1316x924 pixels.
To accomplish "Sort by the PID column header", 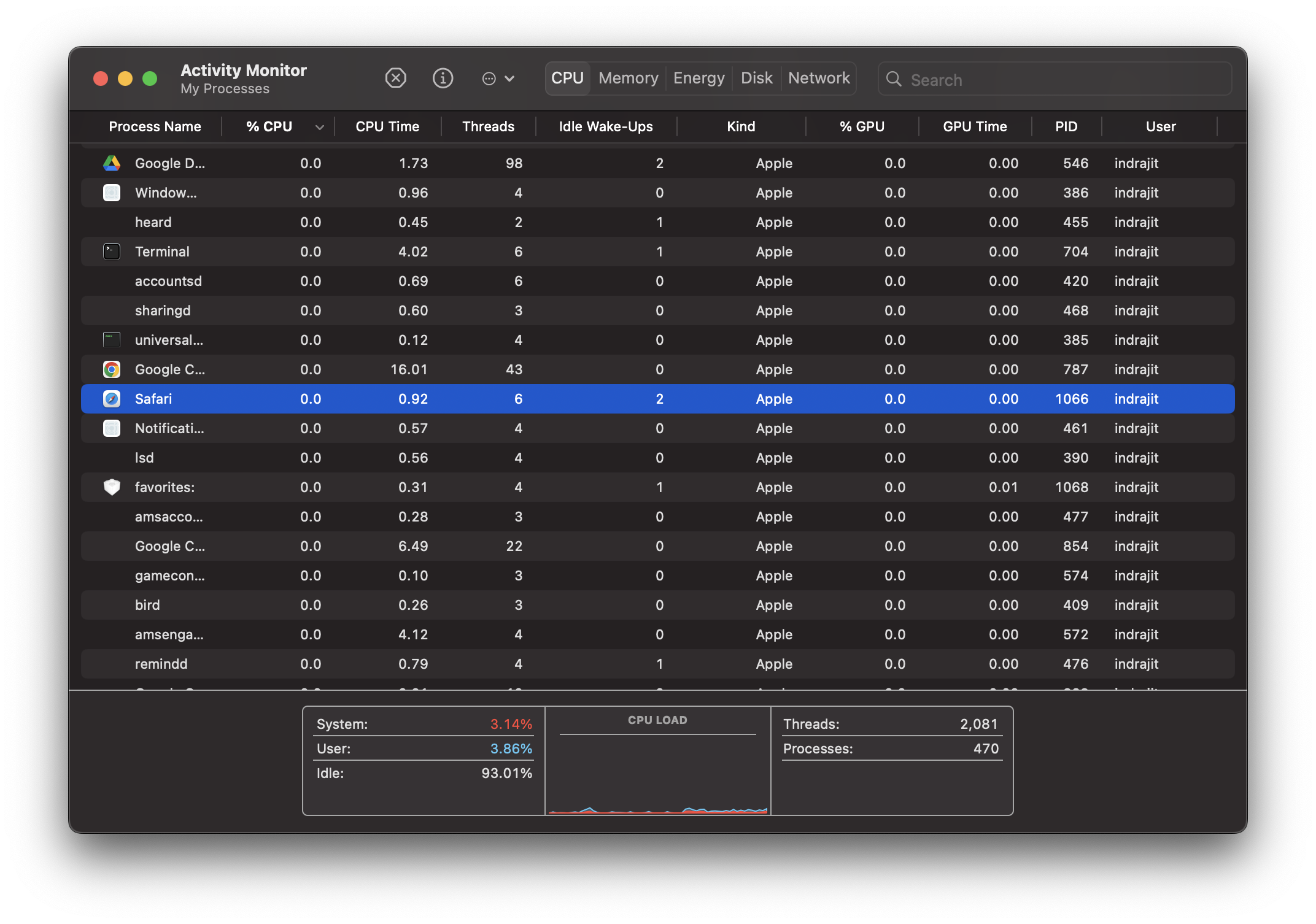I will pos(1066,127).
